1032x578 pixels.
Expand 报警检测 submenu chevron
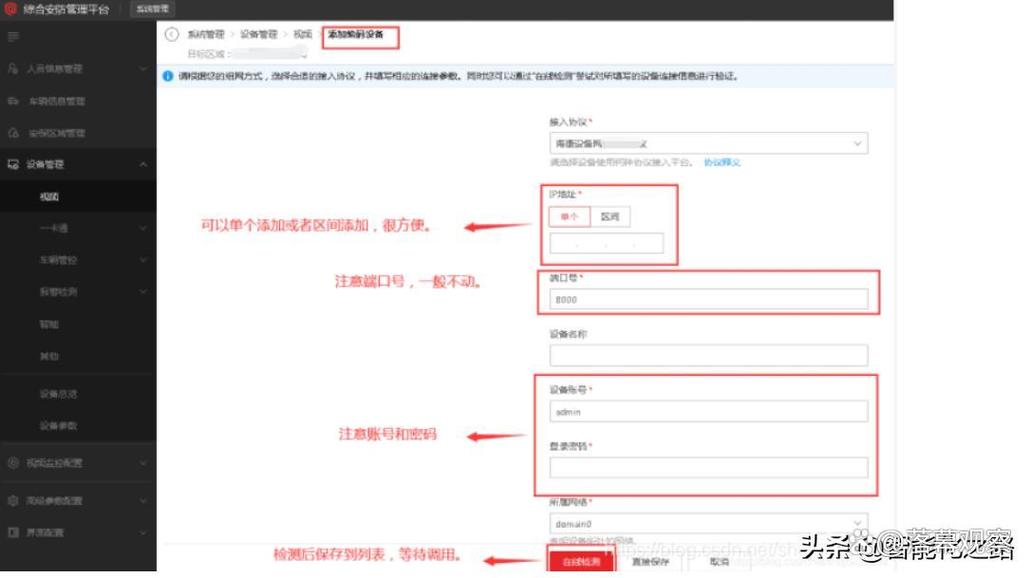pyautogui.click(x=143, y=292)
